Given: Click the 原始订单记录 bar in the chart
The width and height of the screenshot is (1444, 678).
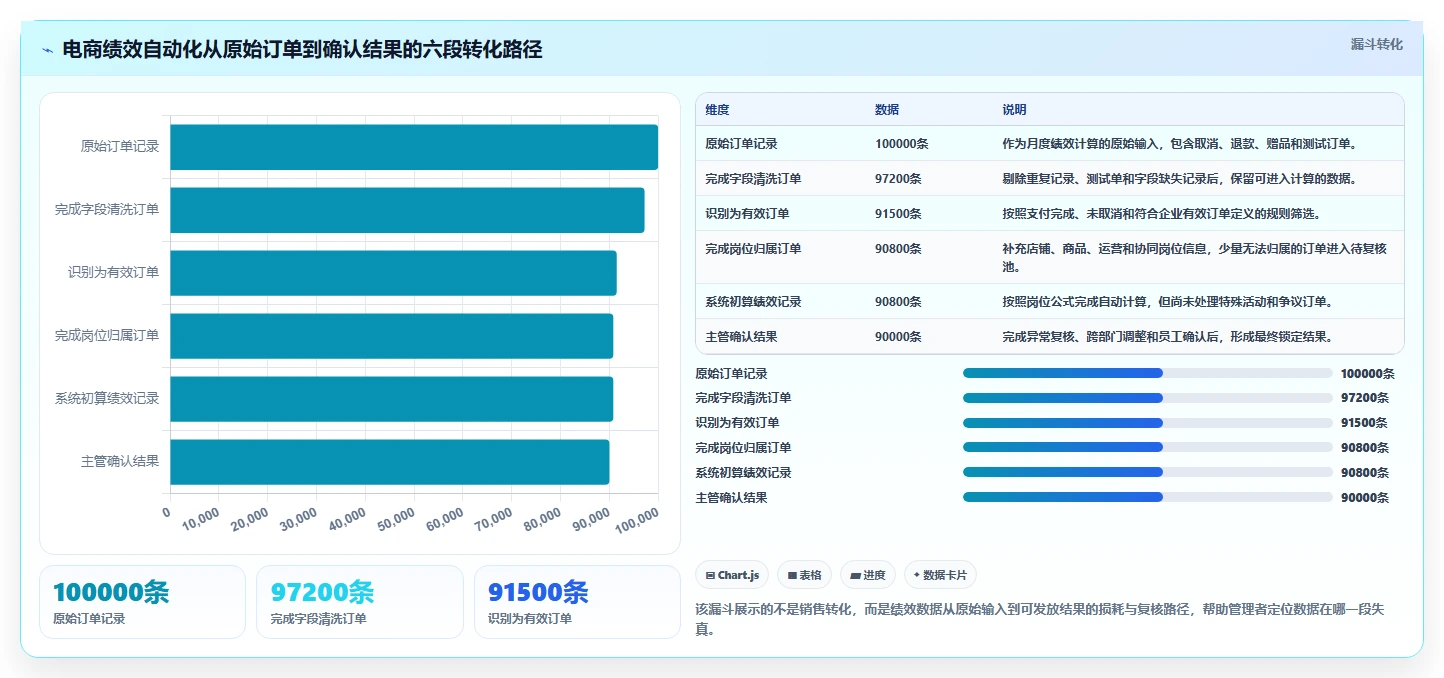Looking at the screenshot, I should tap(414, 147).
